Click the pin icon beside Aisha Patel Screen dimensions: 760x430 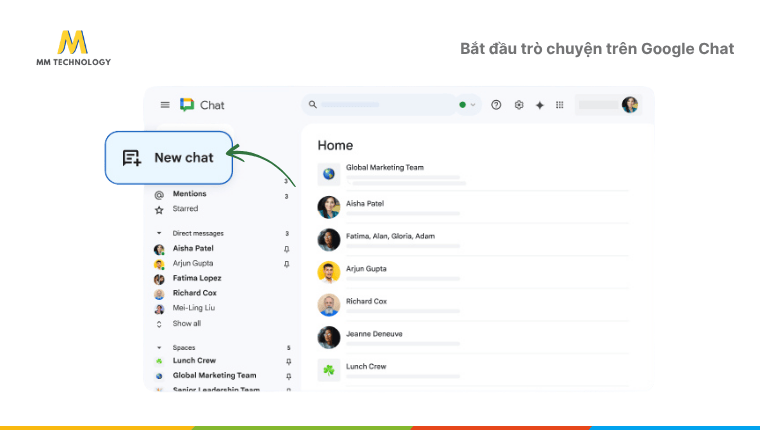pyautogui.click(x=286, y=249)
